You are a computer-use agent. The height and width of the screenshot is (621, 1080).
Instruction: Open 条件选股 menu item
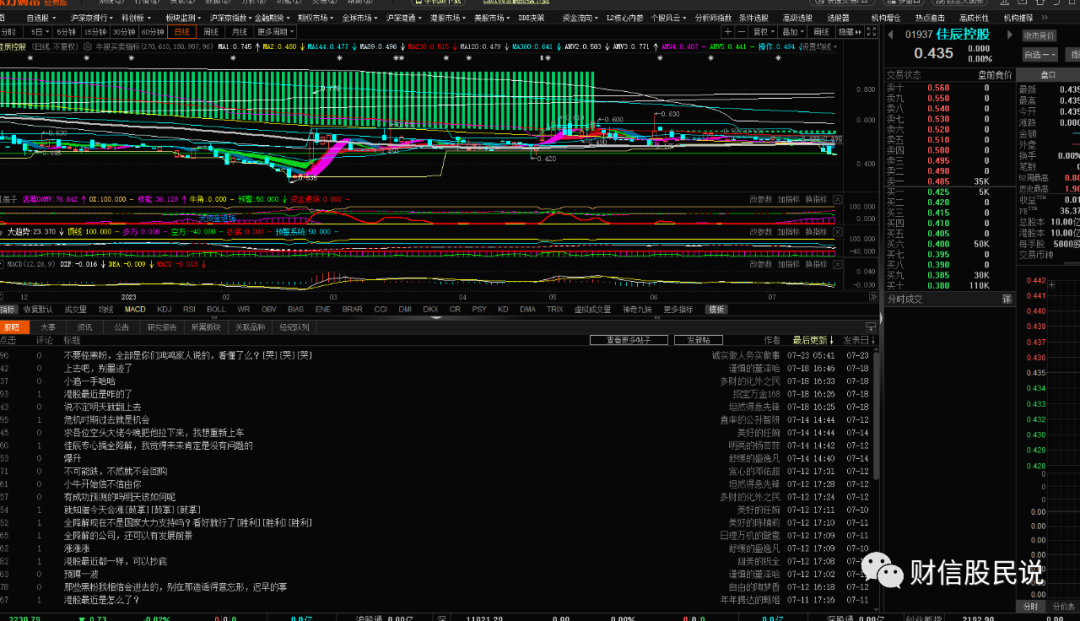tap(754, 18)
